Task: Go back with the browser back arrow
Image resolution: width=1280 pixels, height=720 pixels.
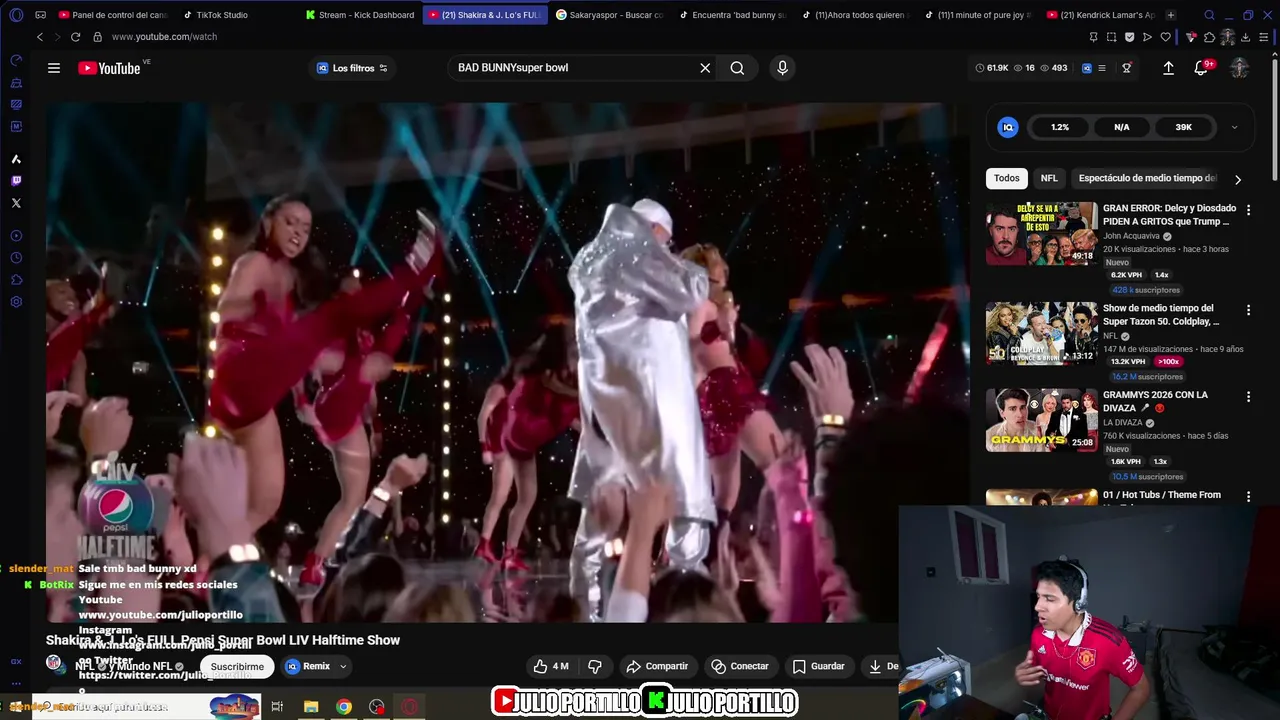Action: point(40,37)
